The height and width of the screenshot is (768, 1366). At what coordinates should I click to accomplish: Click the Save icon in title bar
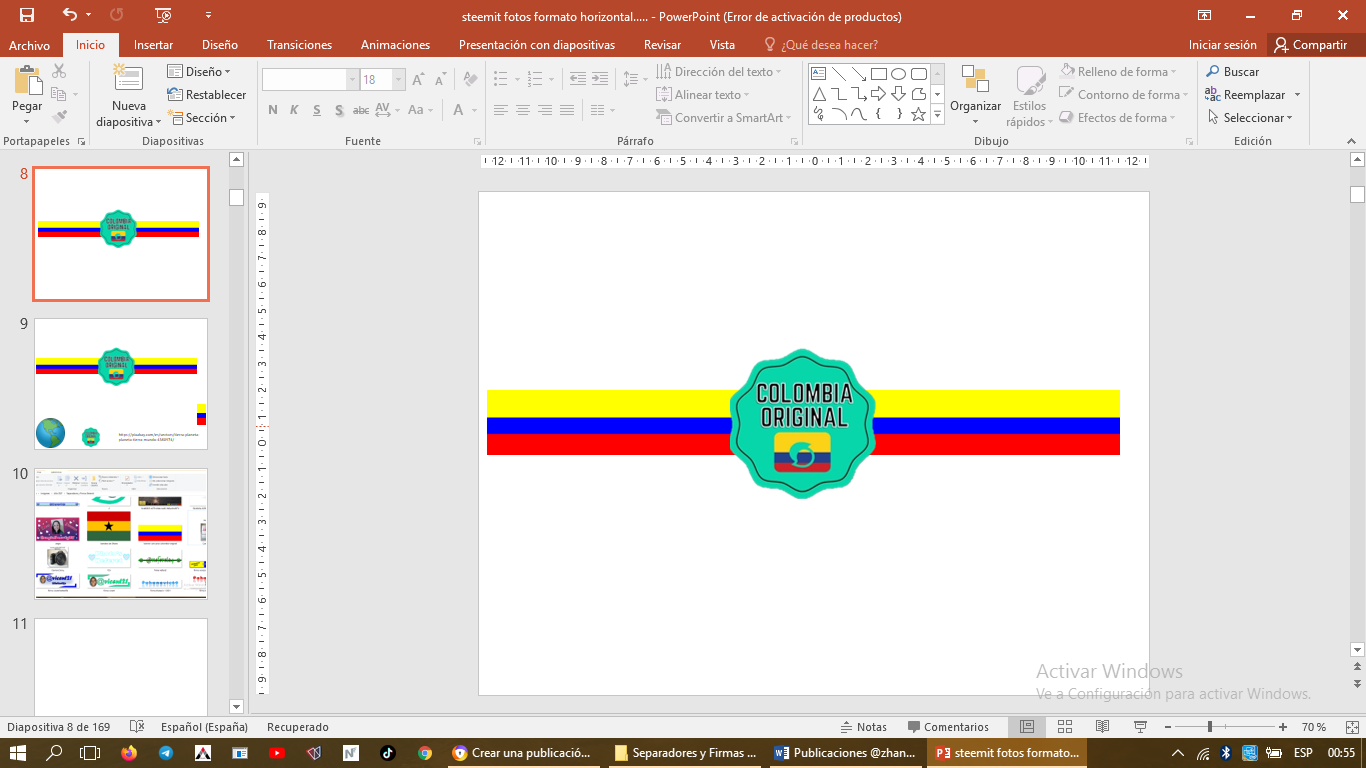tap(27, 15)
